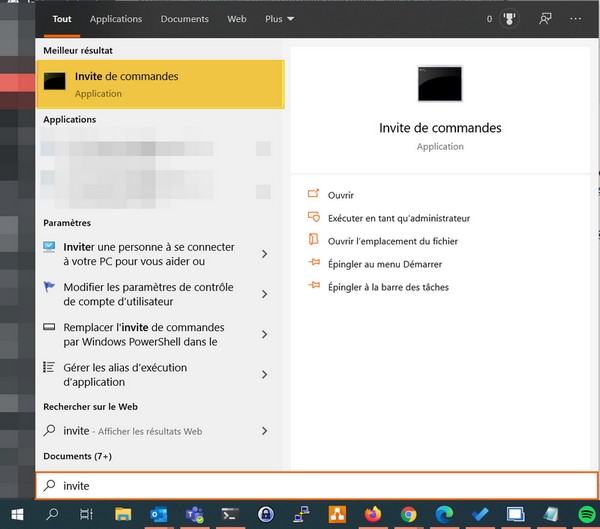Image resolution: width=600 pixels, height=529 pixels.
Task: Launch Google Chrome from the taskbar
Action: coord(408,514)
